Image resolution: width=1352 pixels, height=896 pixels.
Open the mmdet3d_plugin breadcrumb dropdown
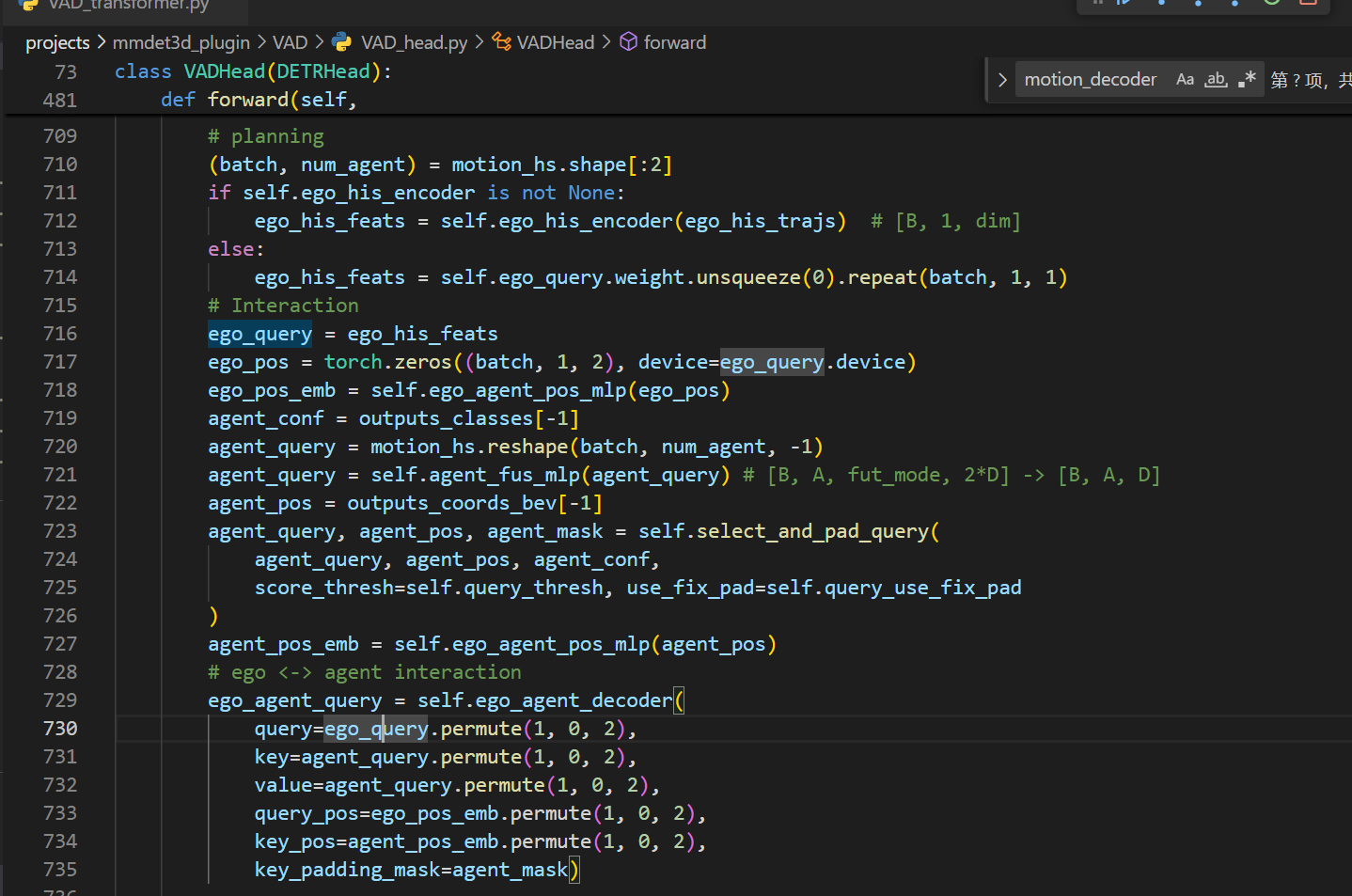181,42
